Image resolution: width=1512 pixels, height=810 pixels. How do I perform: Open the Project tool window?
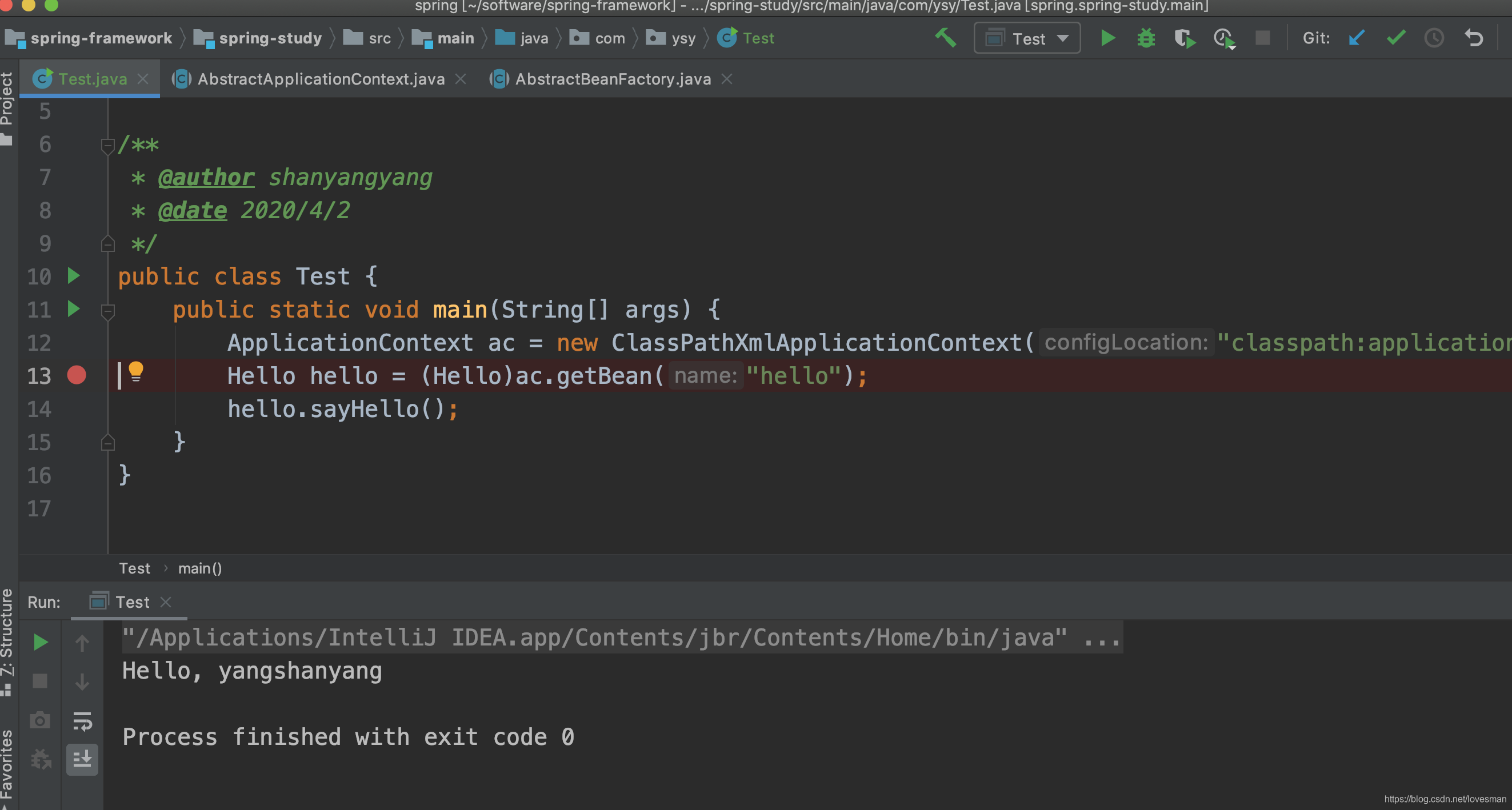(x=7, y=108)
